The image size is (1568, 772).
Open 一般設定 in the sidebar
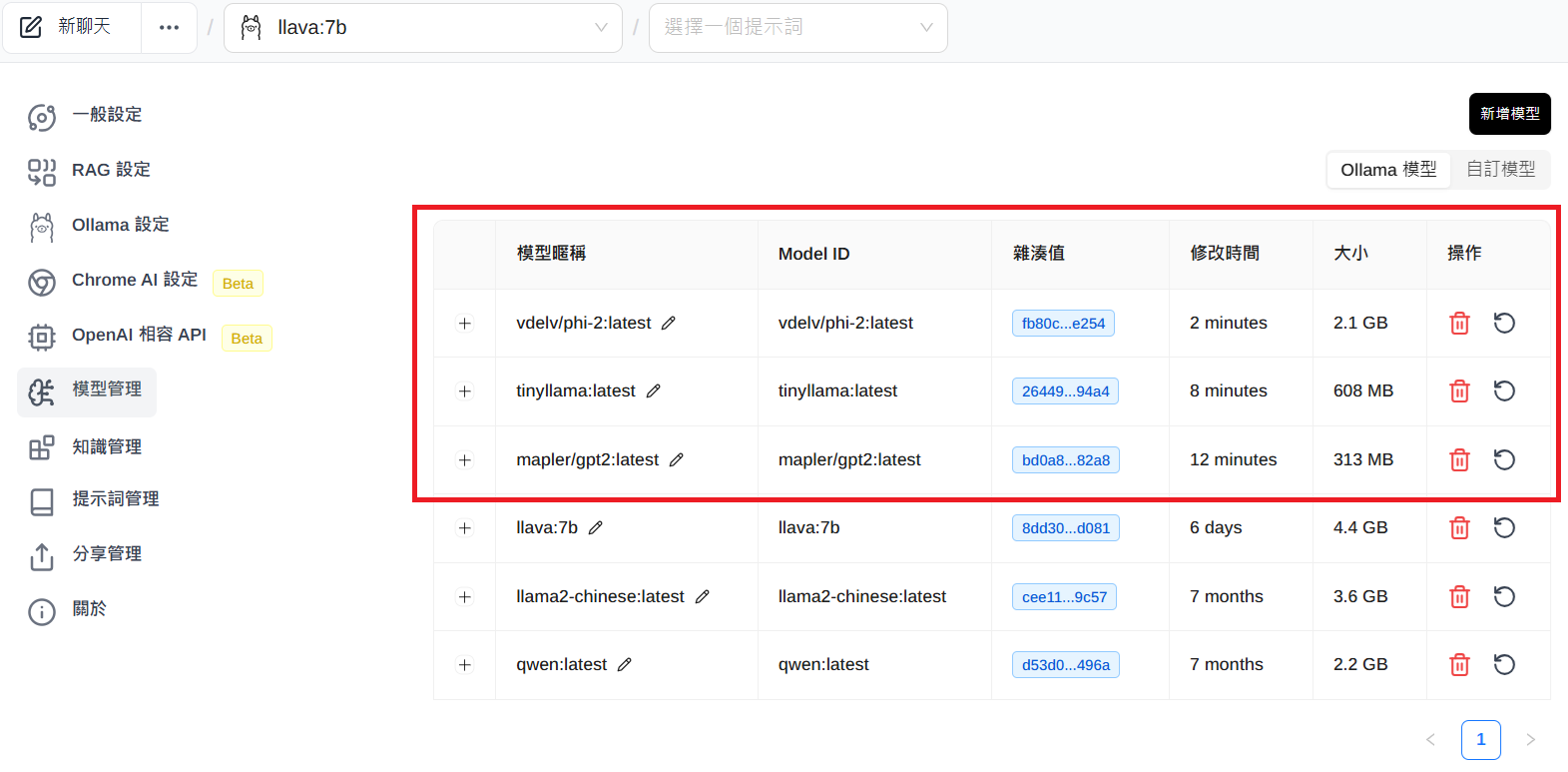coord(85,115)
